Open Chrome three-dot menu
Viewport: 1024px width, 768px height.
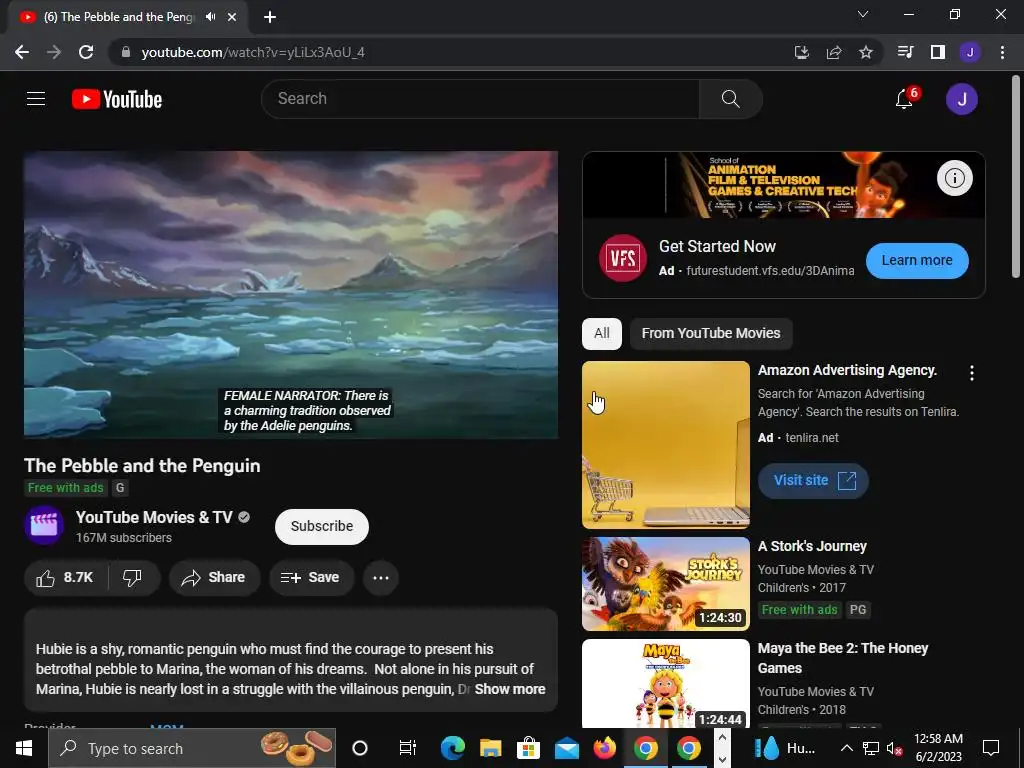(1002, 52)
